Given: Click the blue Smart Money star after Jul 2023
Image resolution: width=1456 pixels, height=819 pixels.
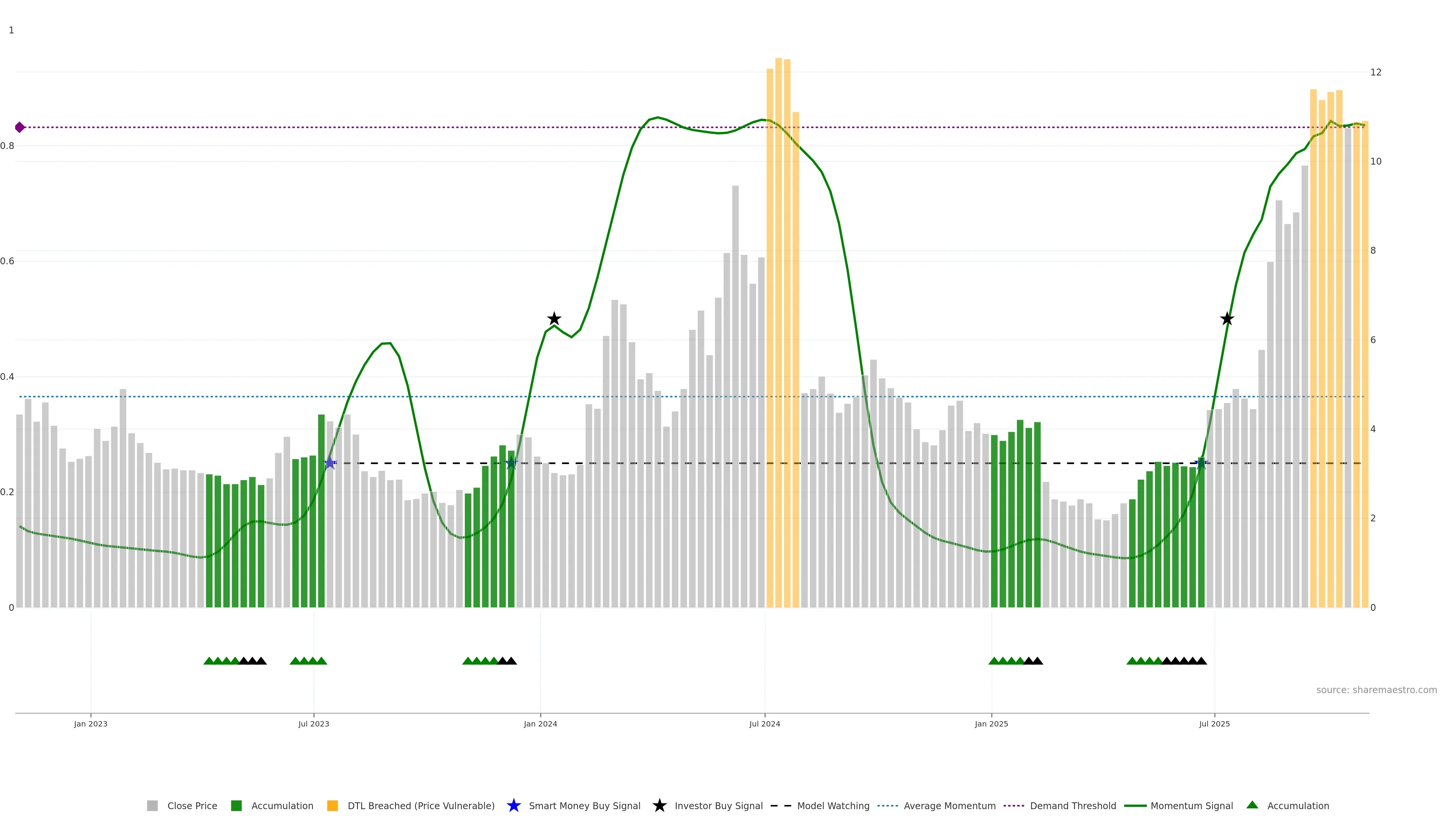Looking at the screenshot, I should pos(330,463).
